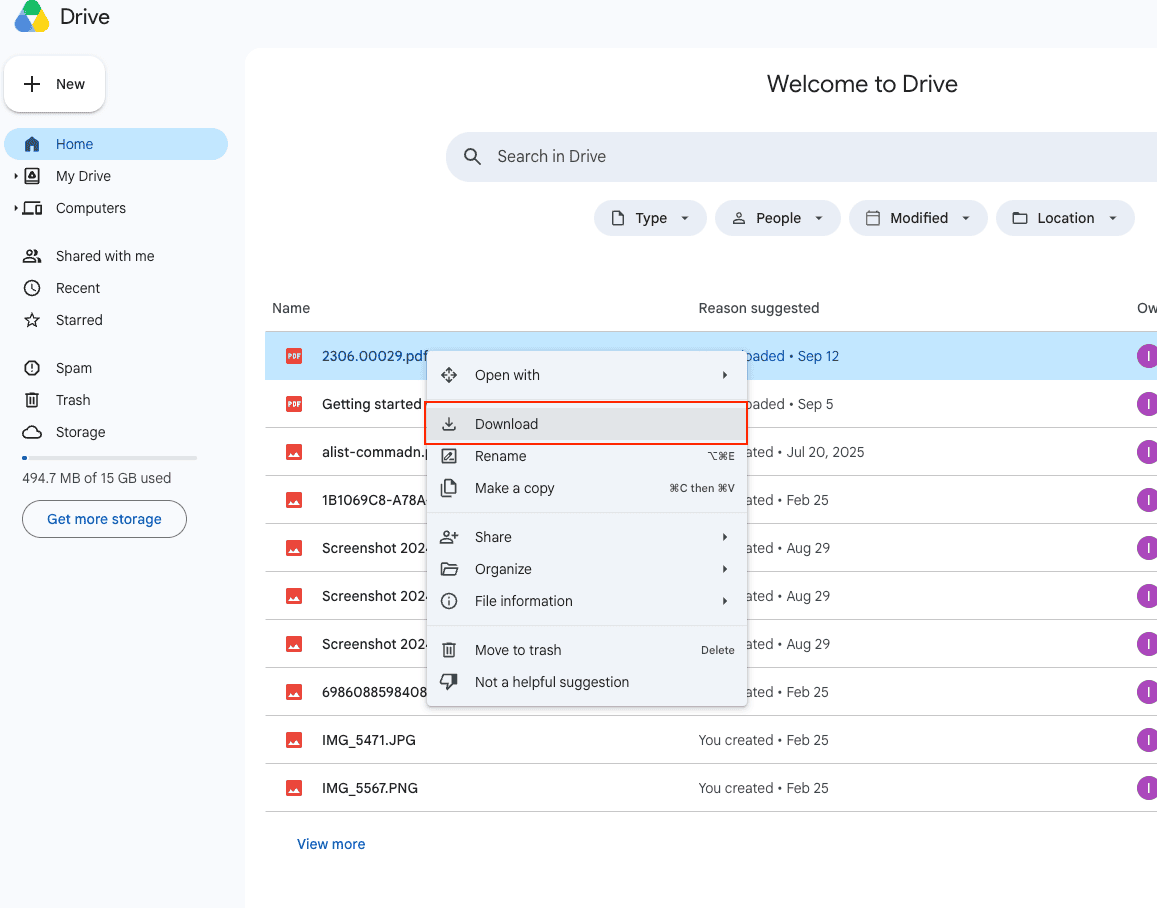Open the Modified filter dropdown

(918, 218)
